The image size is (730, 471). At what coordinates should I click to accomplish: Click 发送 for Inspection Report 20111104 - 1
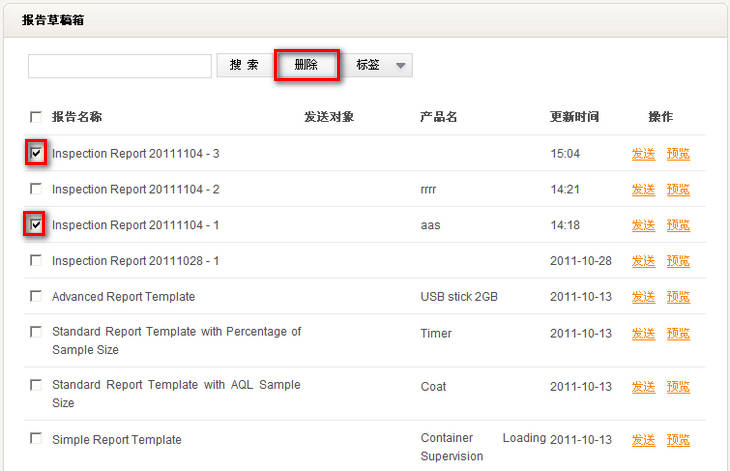coord(643,226)
